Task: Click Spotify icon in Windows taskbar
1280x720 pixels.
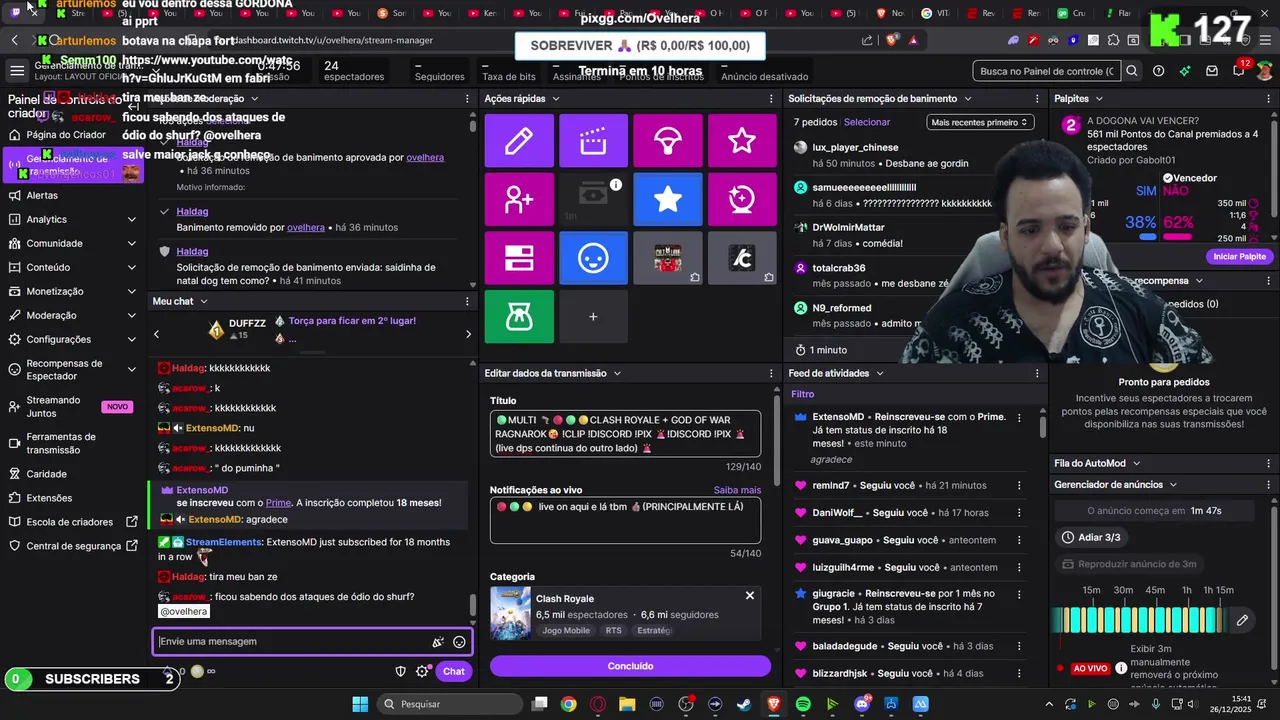Action: pyautogui.click(x=803, y=704)
